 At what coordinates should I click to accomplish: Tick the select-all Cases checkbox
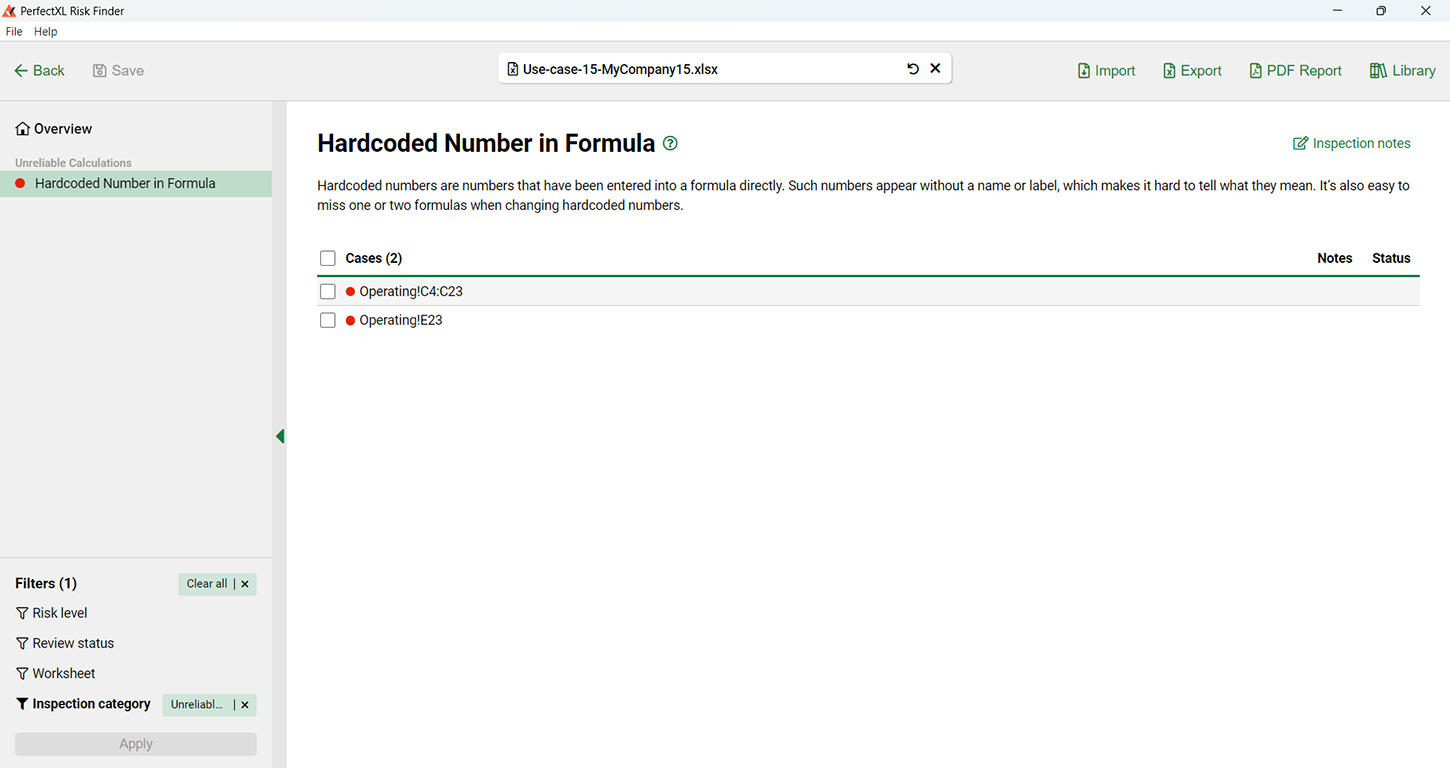point(328,258)
